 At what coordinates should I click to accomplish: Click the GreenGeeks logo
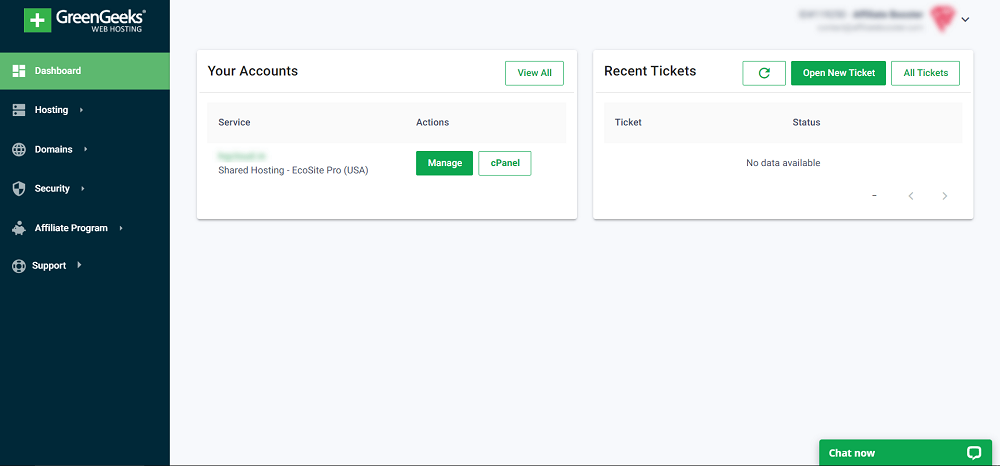point(85,20)
